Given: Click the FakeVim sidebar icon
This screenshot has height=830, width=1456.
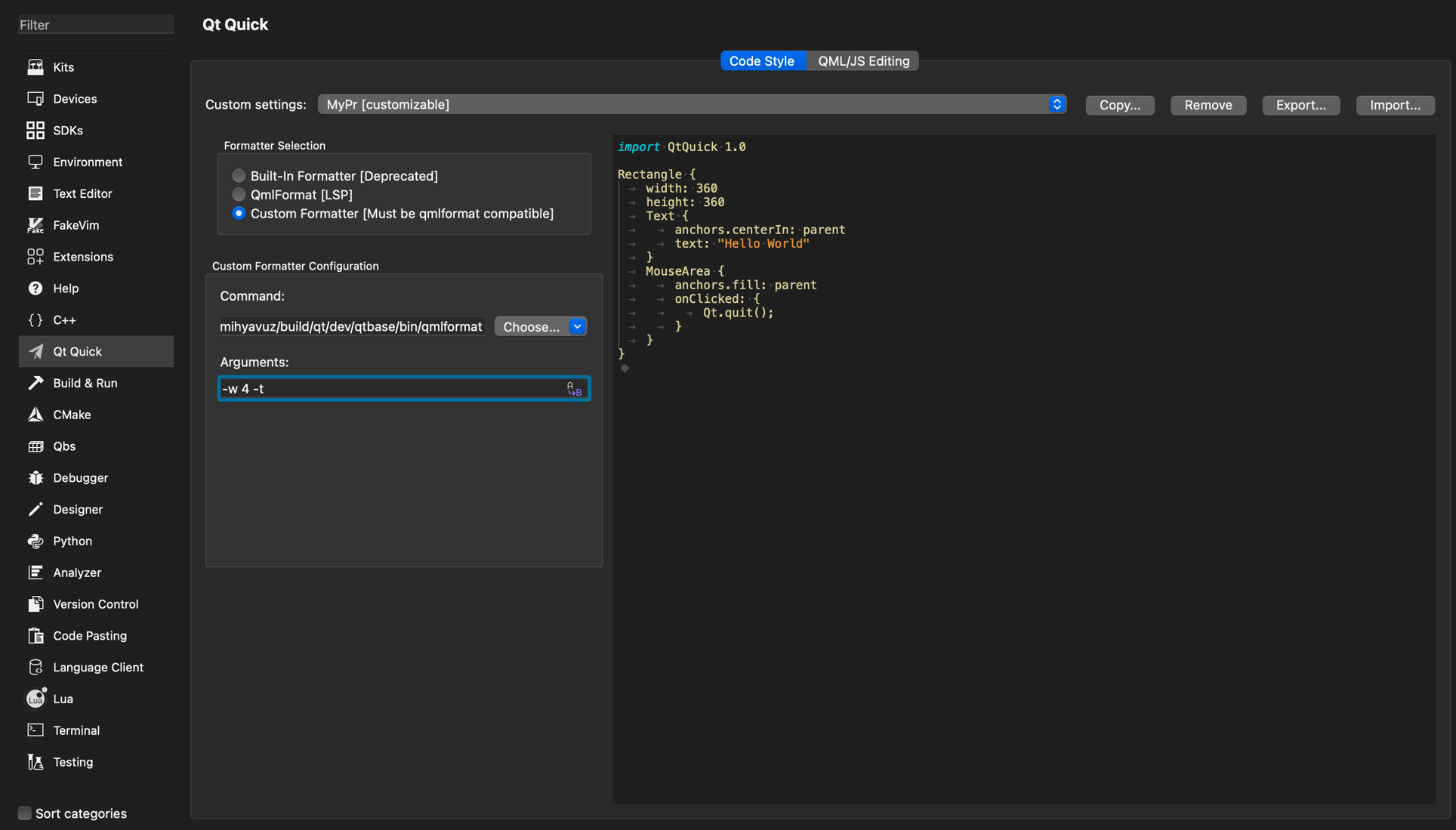Looking at the screenshot, I should [35, 224].
